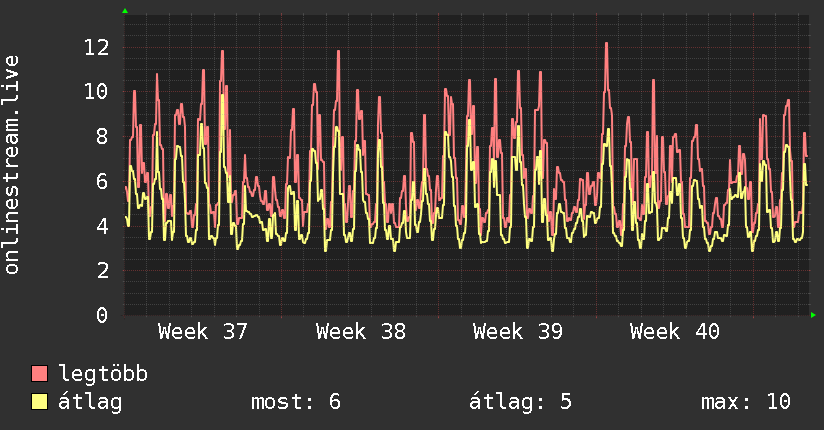Image resolution: width=824 pixels, height=430 pixels.
Task: Click the 'max: 10' statistic
Action: coord(746,402)
